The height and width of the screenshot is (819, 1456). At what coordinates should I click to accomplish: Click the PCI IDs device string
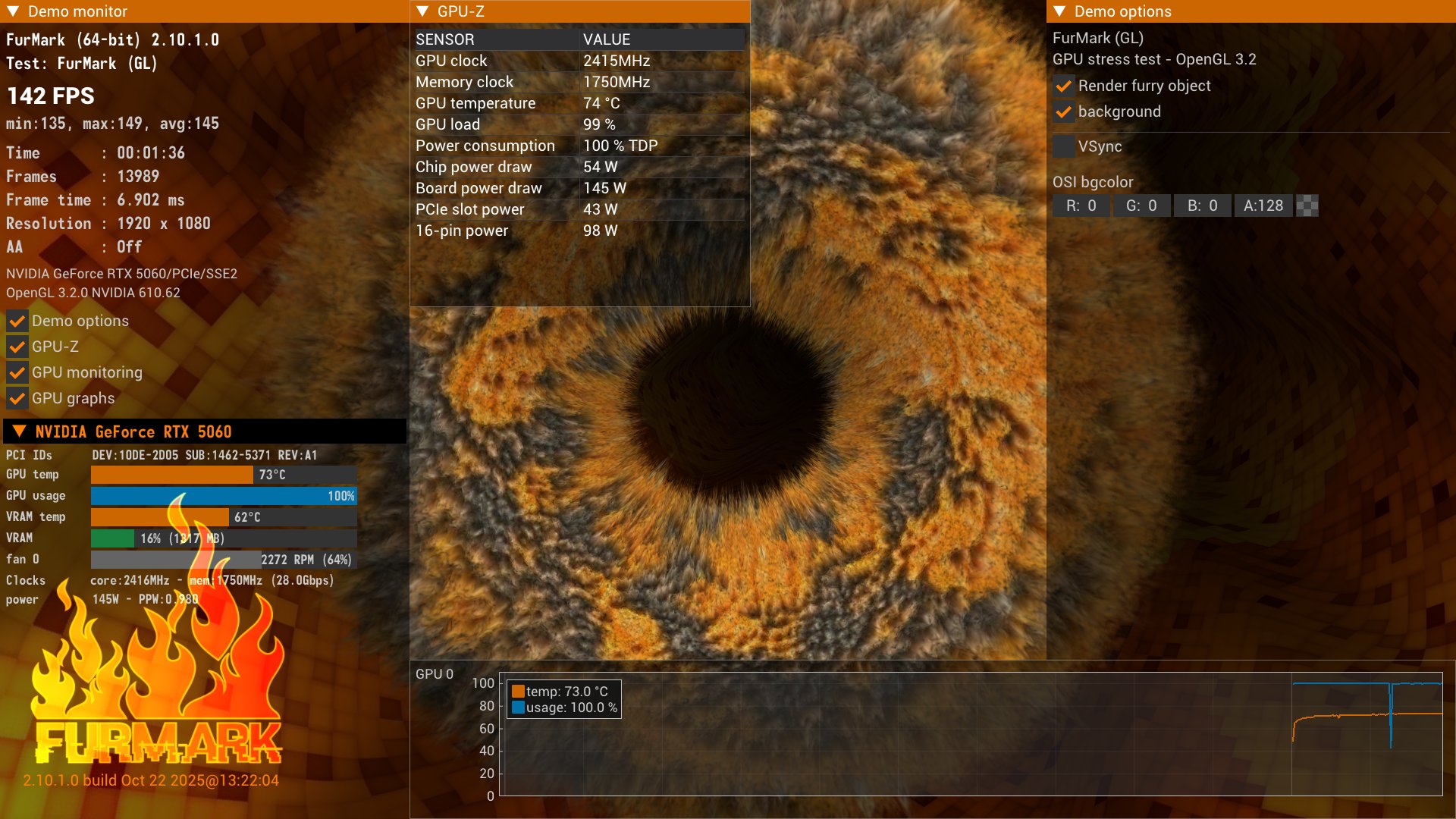(x=205, y=455)
